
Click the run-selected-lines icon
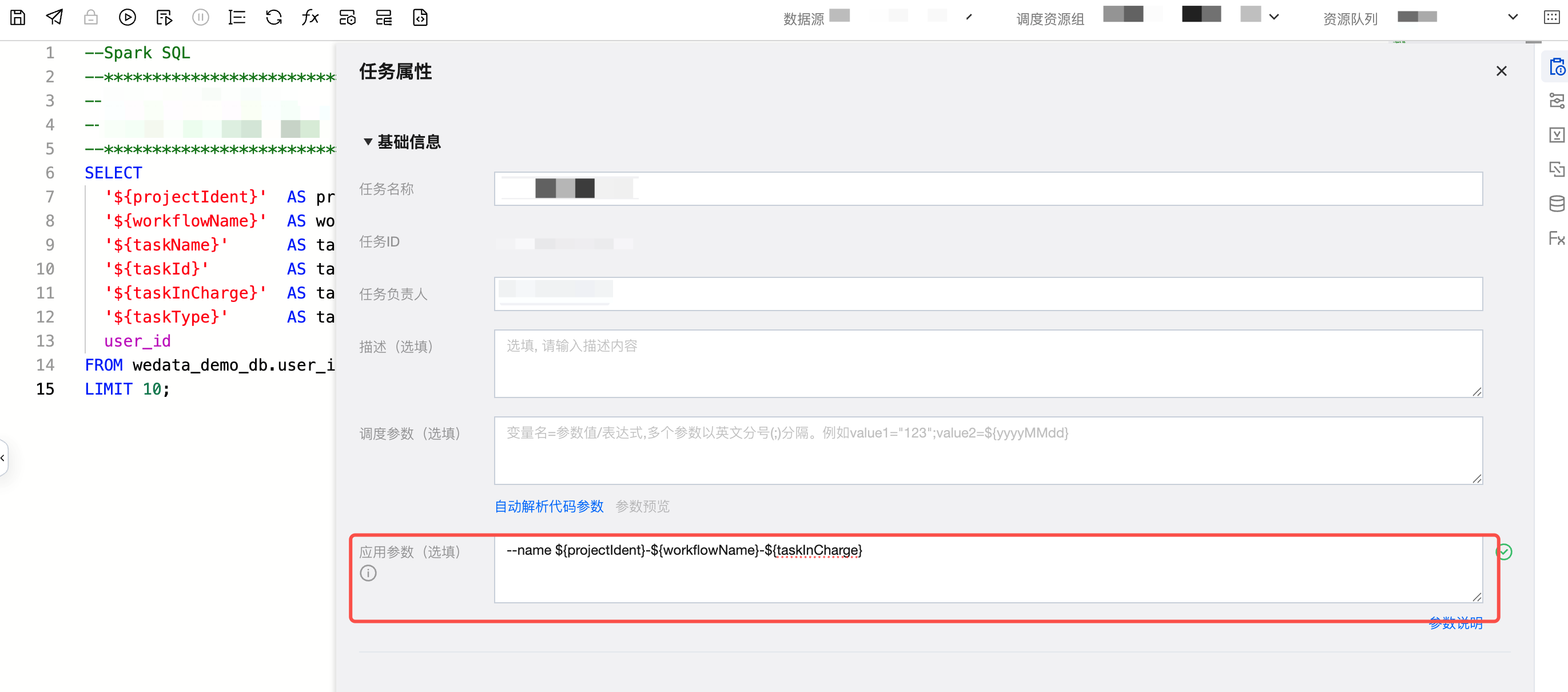point(164,18)
